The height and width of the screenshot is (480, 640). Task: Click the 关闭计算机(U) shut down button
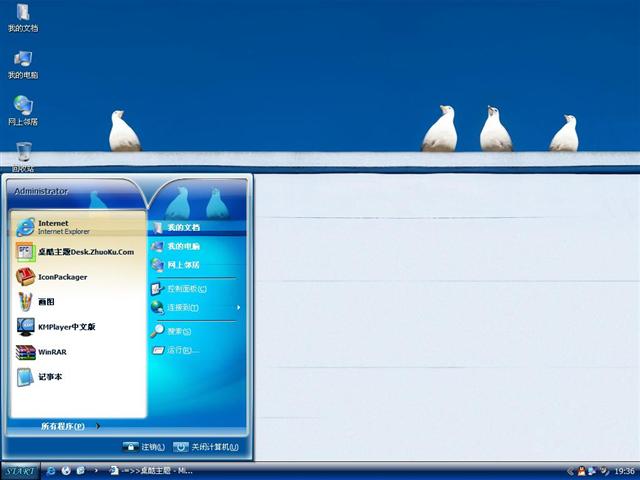pyautogui.click(x=207, y=447)
